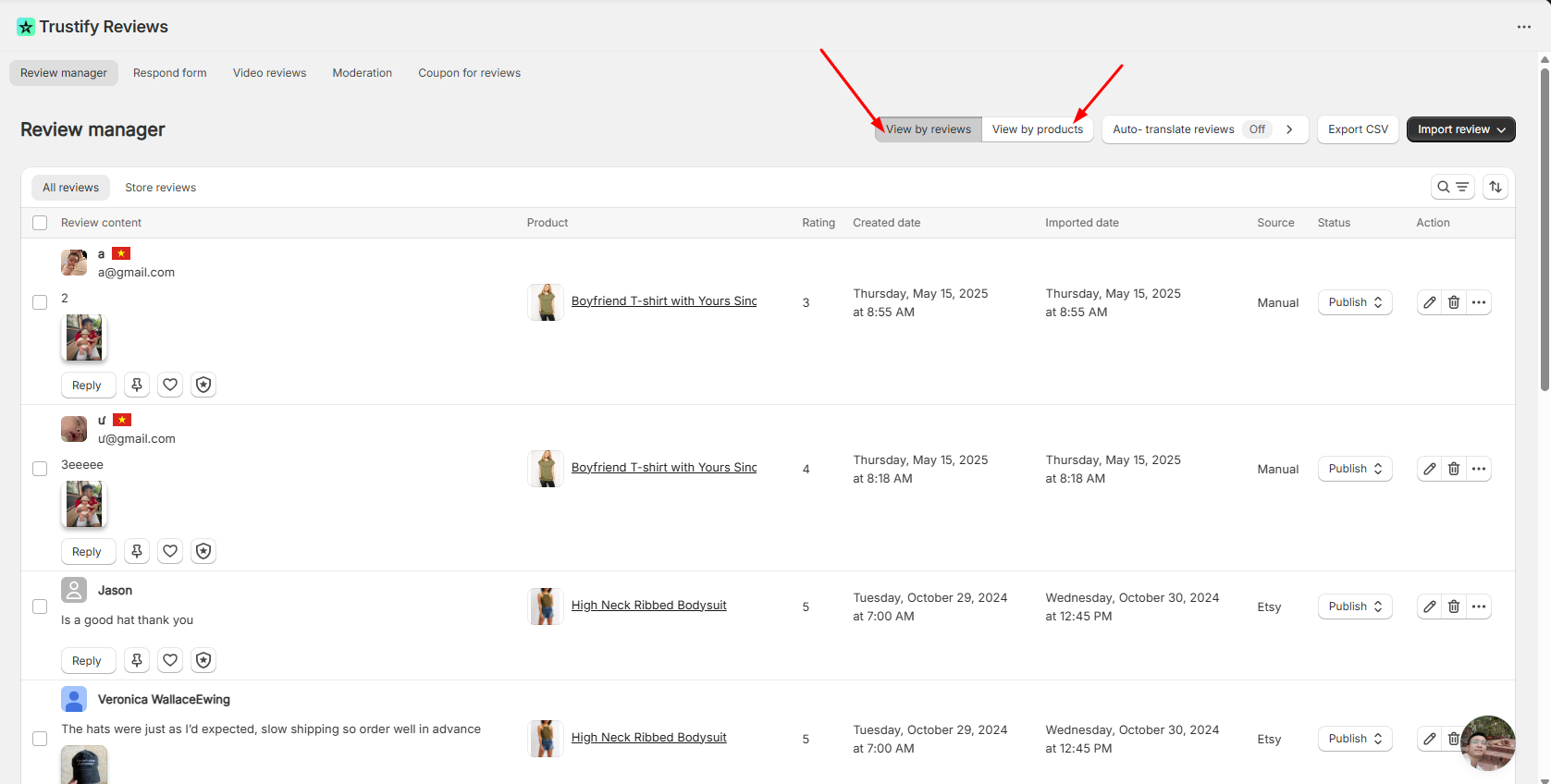Select Veronica WallaceEwing's review checkbox
Screen dimensions: 1551x784
pos(40,739)
